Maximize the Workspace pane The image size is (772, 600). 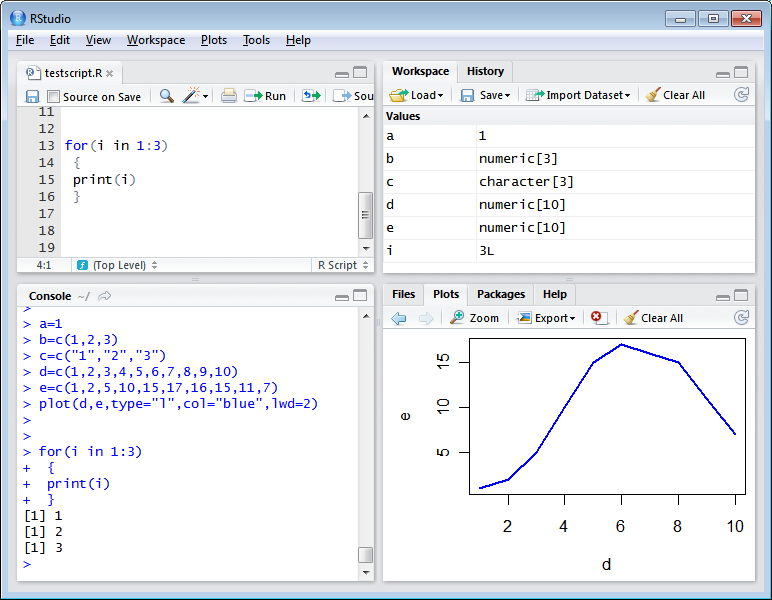tap(741, 72)
